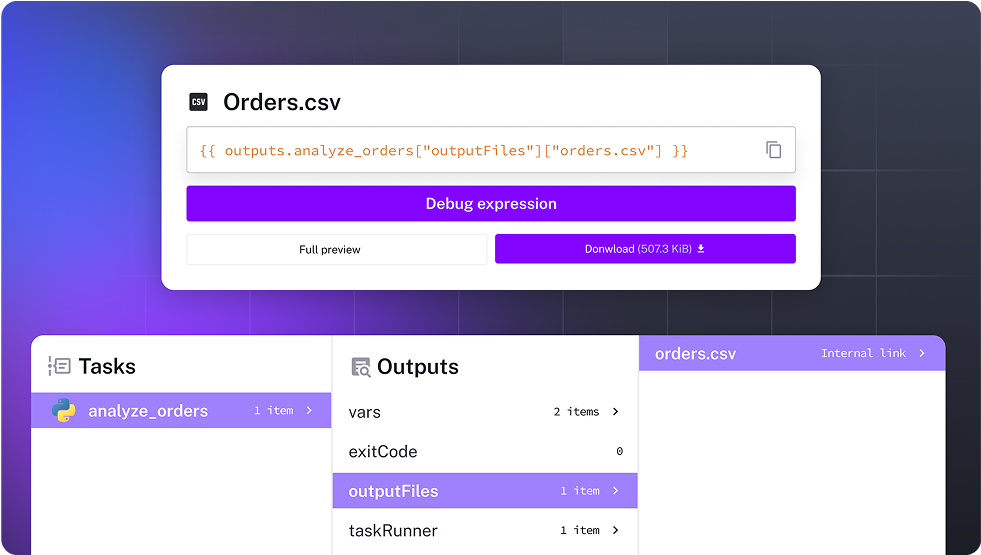Click the Outputs panel search icon
The width and height of the screenshot is (981, 555).
point(360,367)
